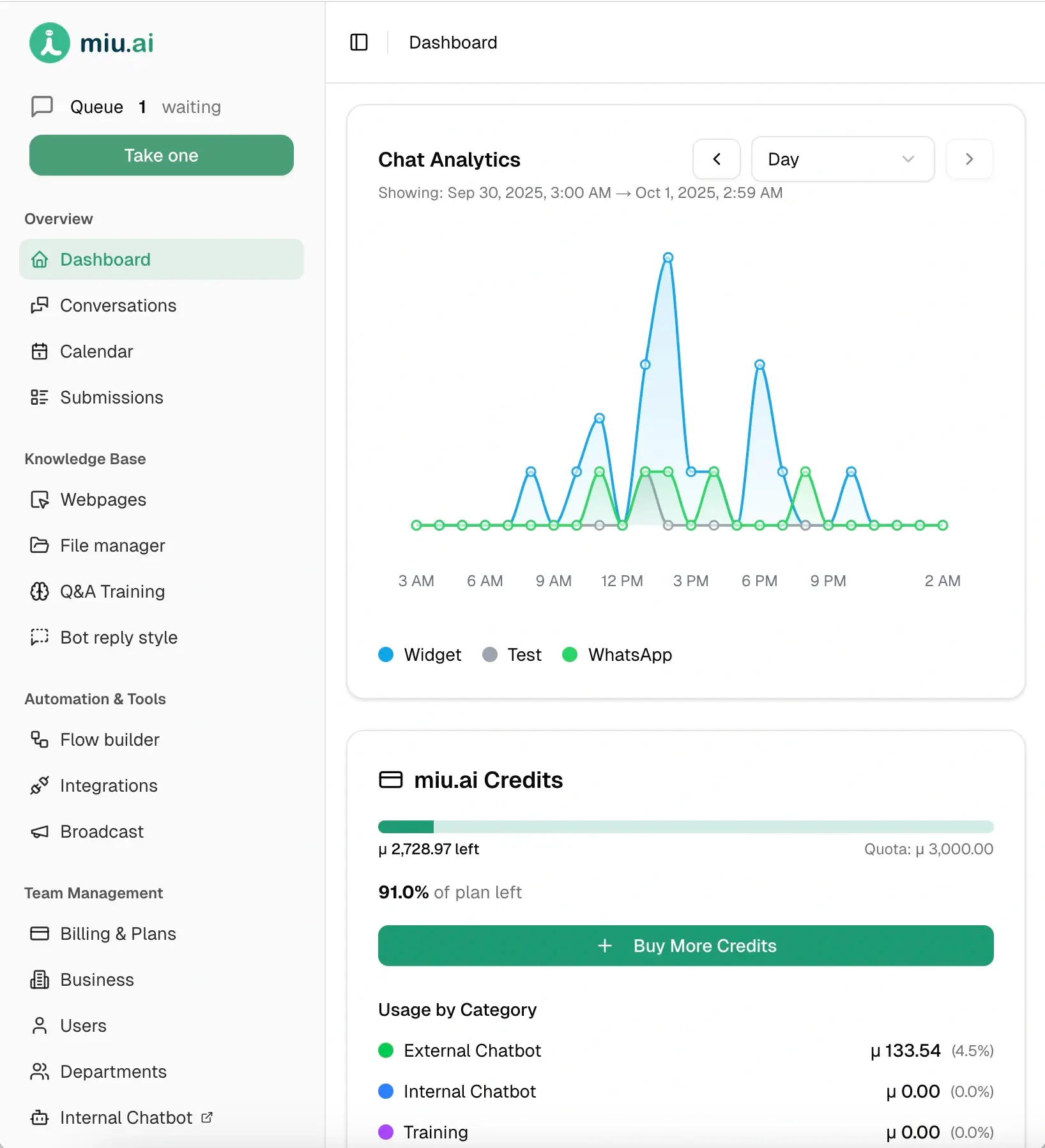The width and height of the screenshot is (1045, 1148).
Task: Toggle Widget series in chart legend
Action: tap(420, 654)
